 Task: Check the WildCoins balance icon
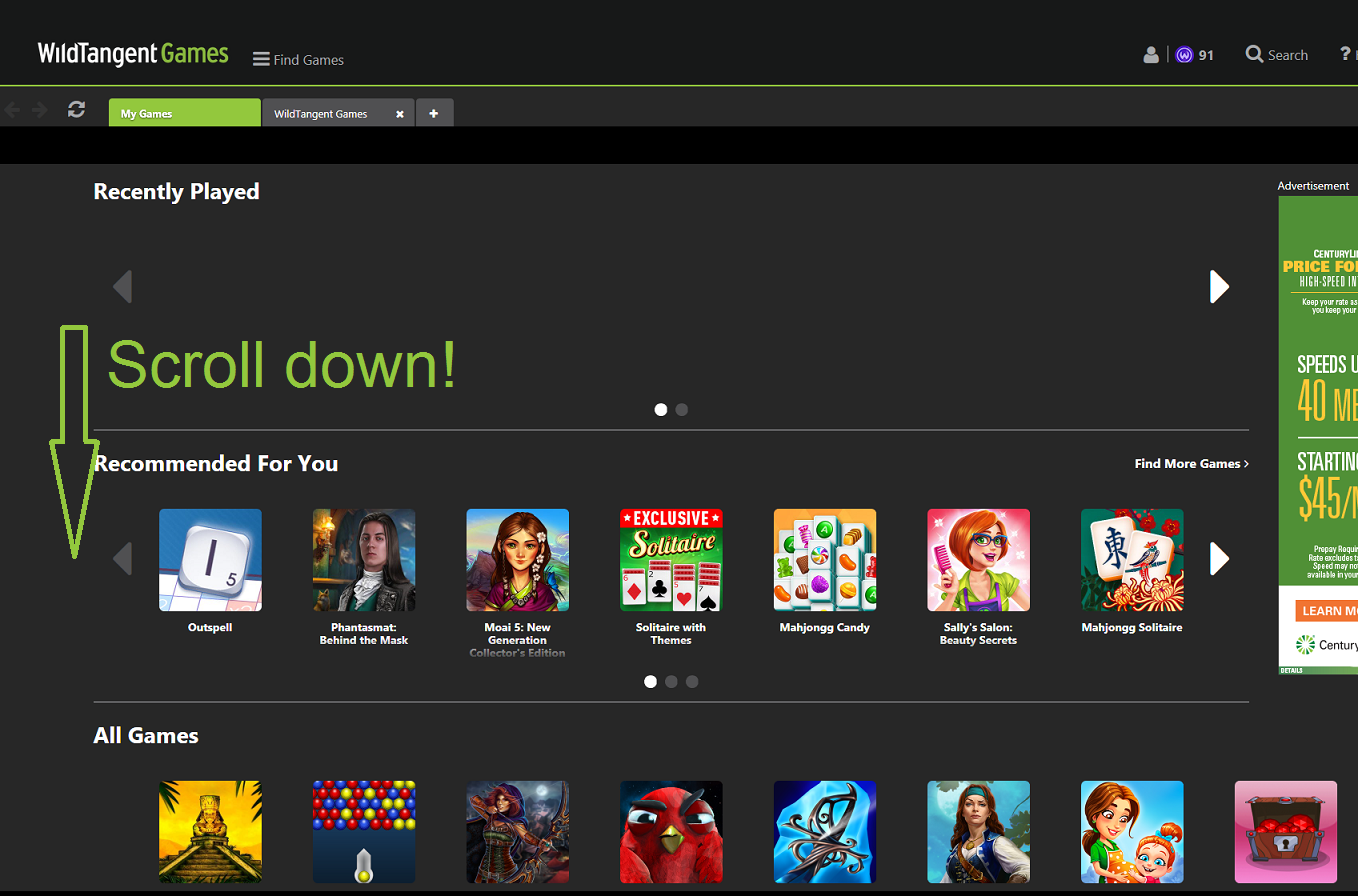[1185, 55]
